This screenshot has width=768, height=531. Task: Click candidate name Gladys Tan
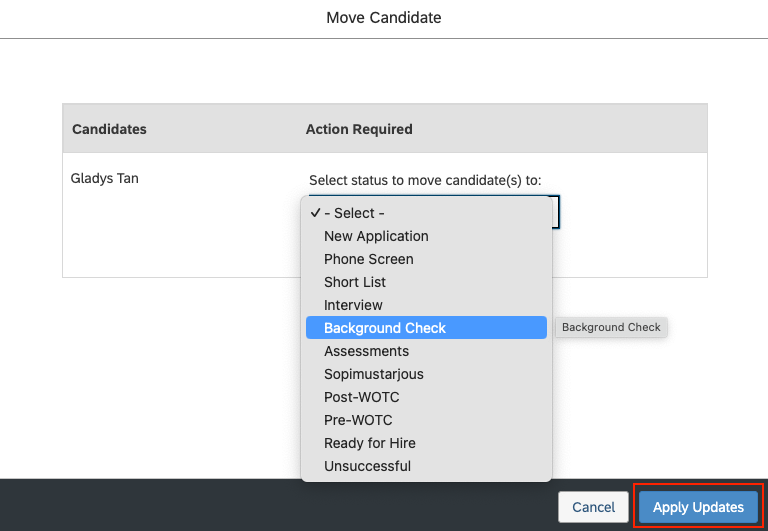104,179
